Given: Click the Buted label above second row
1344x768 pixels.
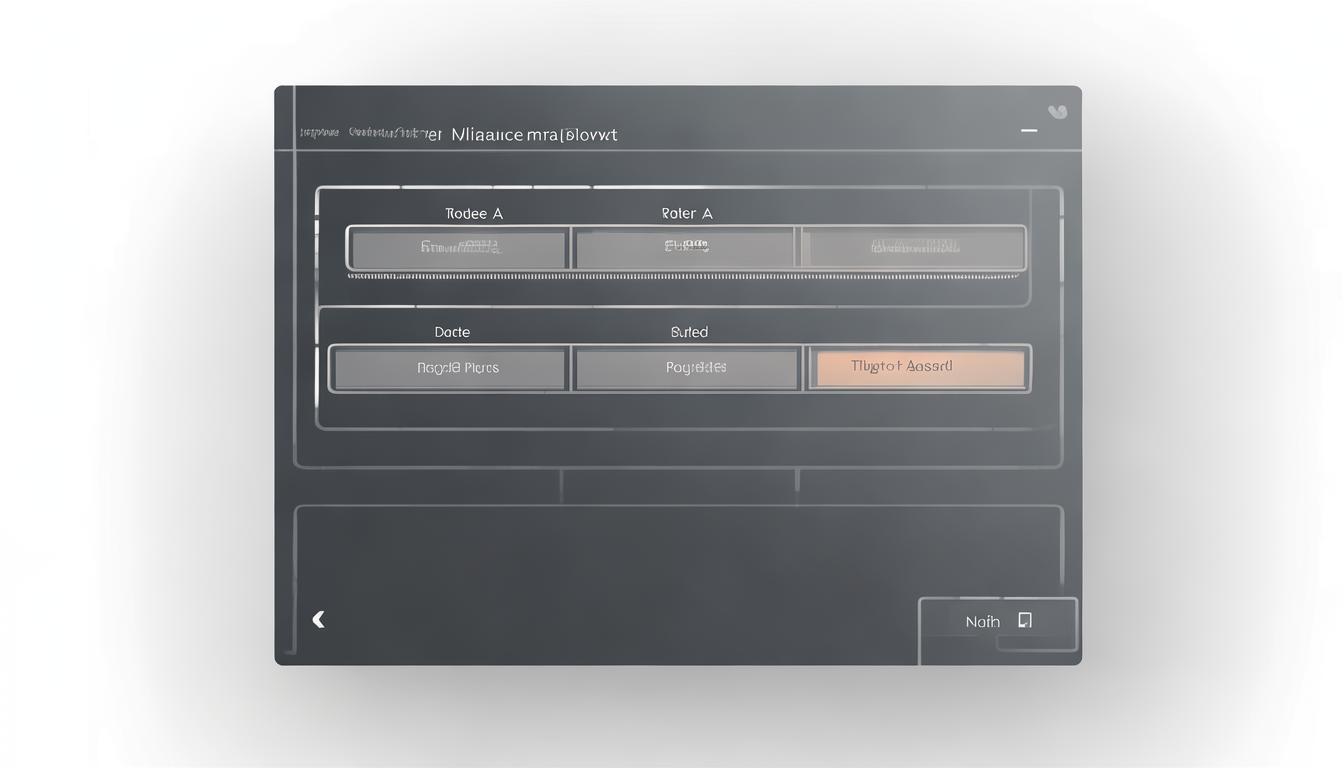Looking at the screenshot, I should [x=689, y=332].
